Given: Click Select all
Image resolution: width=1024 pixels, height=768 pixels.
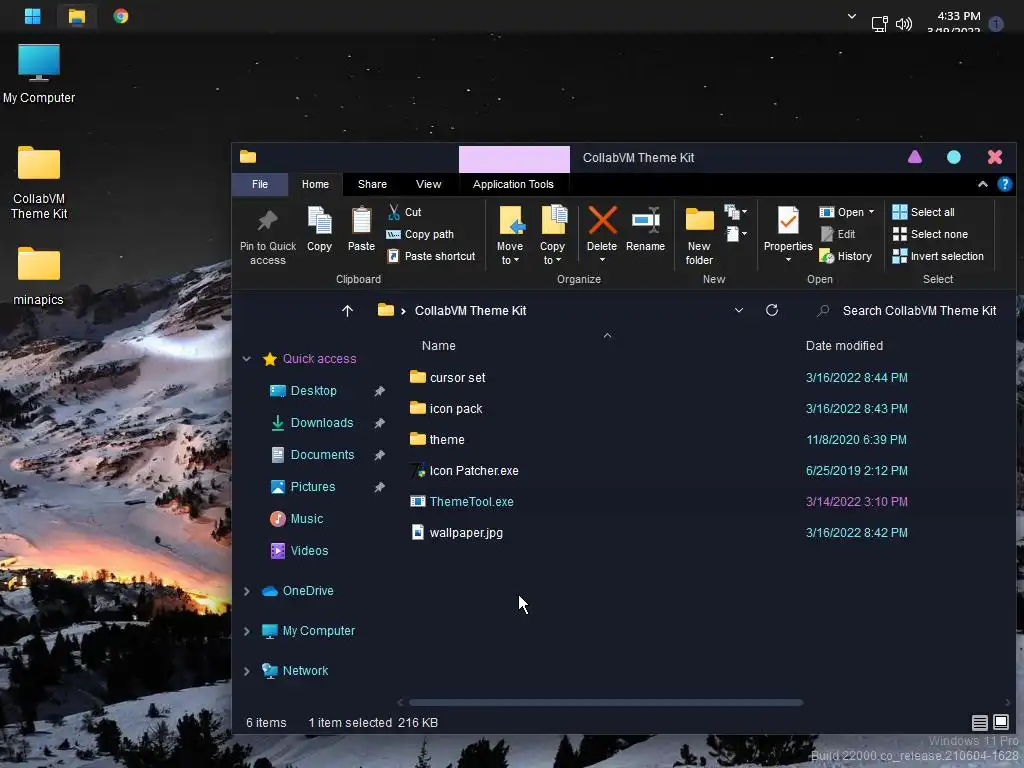Looking at the screenshot, I should click(923, 212).
